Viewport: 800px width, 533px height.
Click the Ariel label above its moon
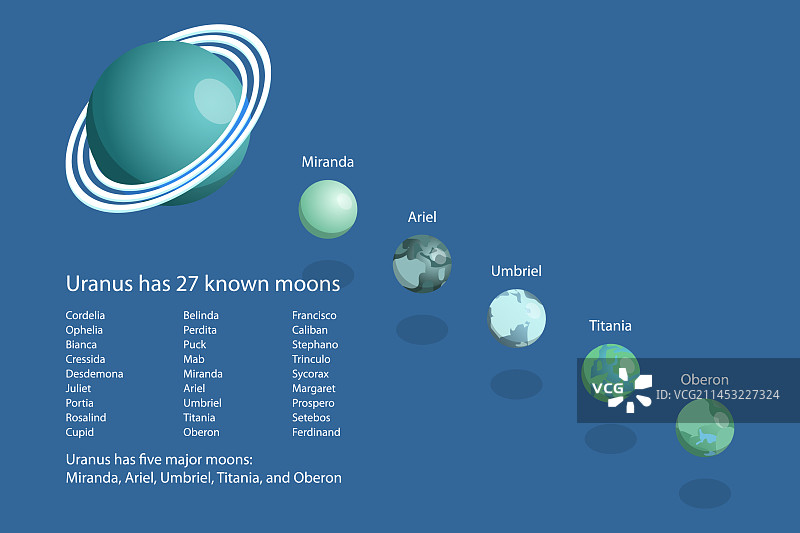point(422,217)
